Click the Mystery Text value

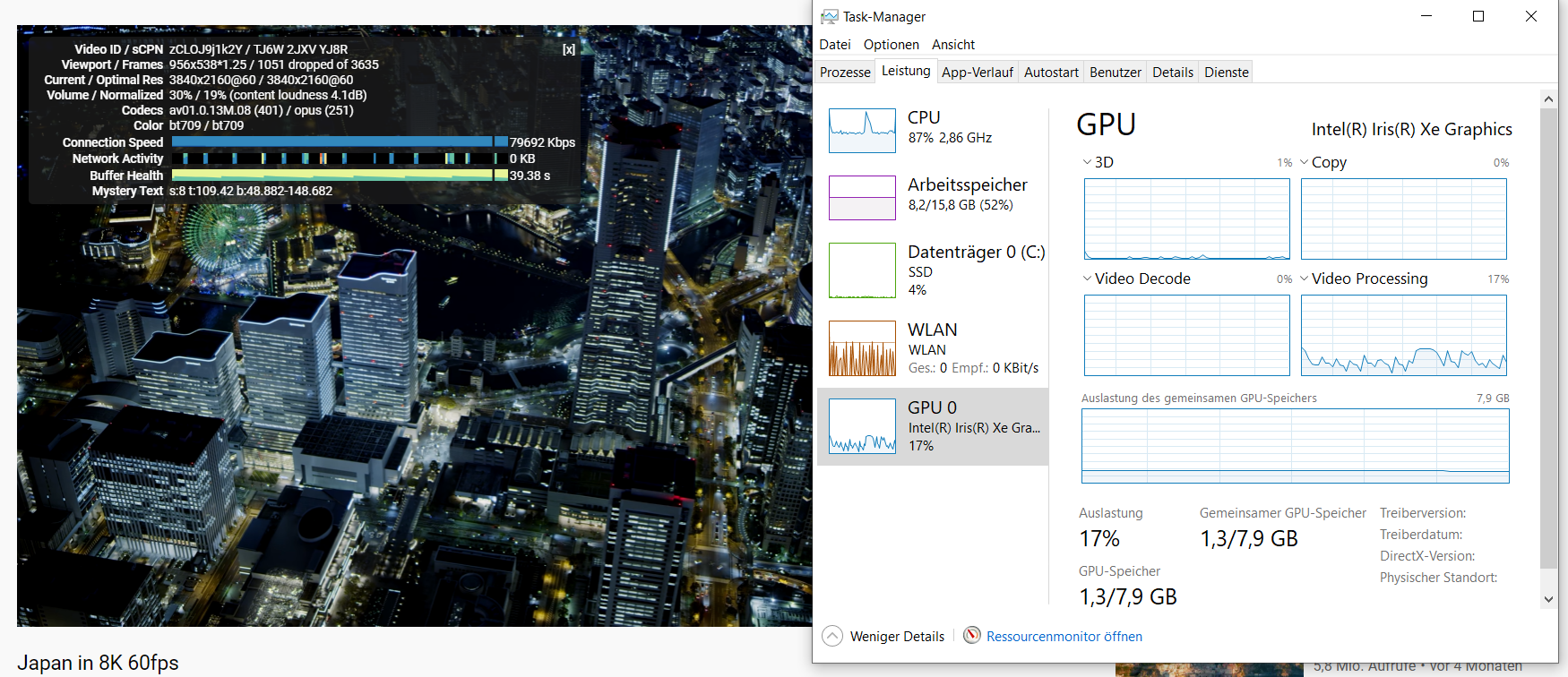pyautogui.click(x=251, y=191)
